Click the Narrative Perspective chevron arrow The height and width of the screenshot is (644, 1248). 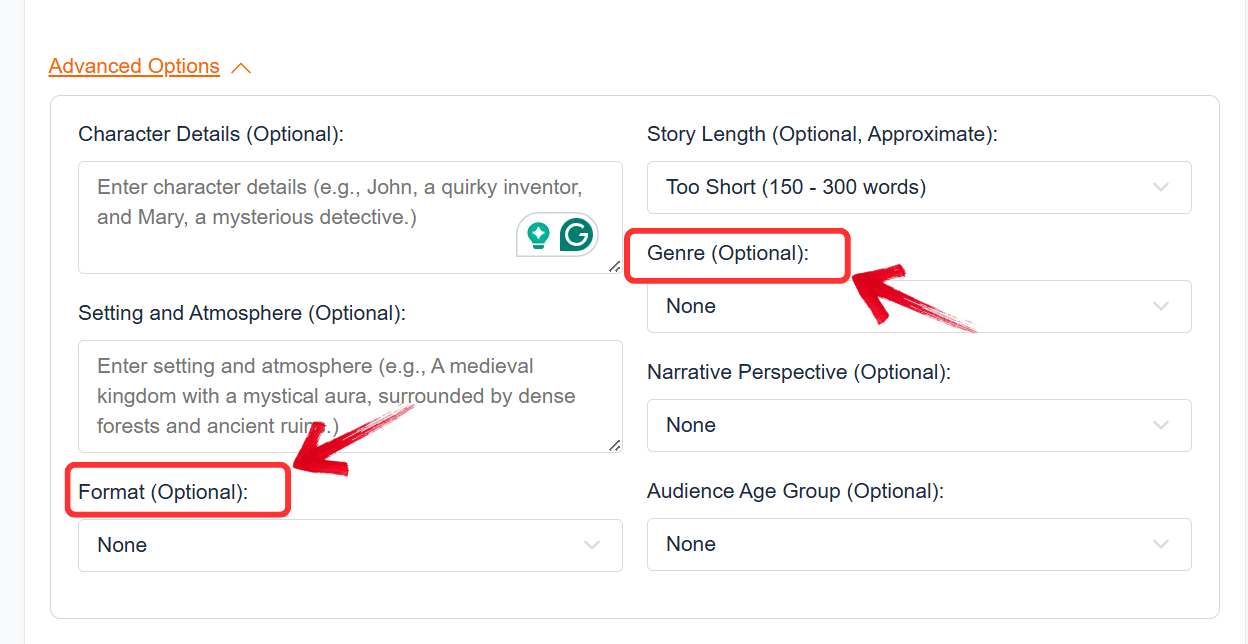point(1160,425)
